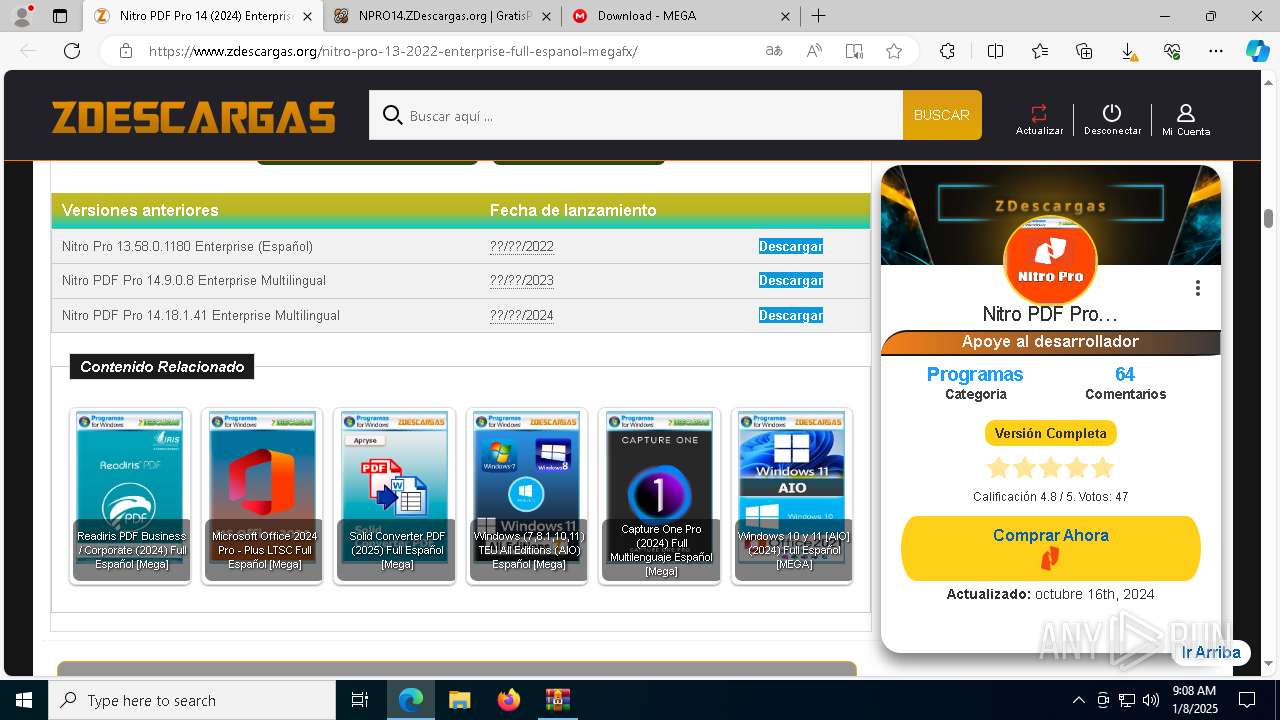This screenshot has height=720, width=1280.
Task: Launch Firefox from the taskbar
Action: [509, 700]
